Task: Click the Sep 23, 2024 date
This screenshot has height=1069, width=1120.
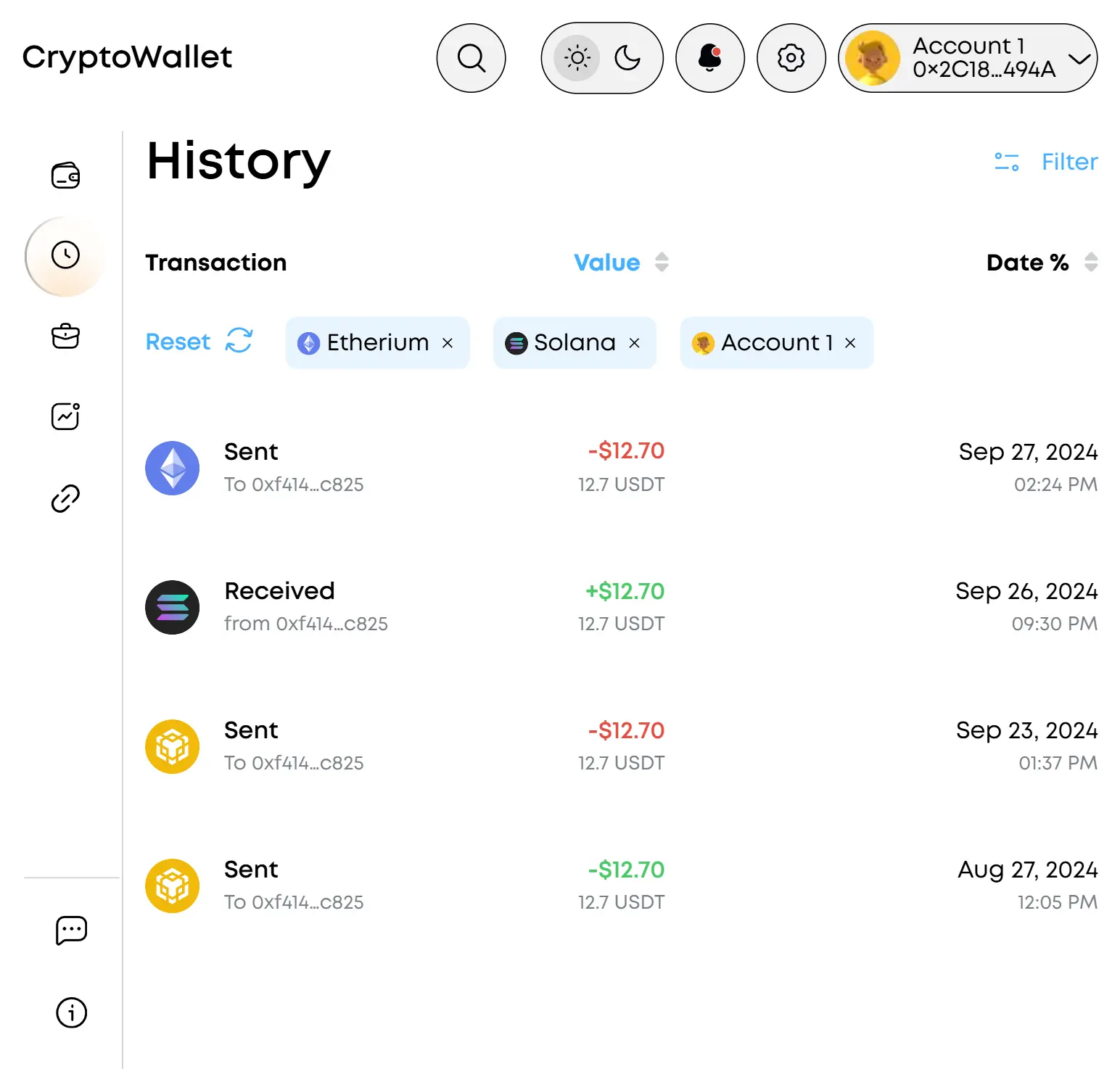Action: click(x=1026, y=730)
